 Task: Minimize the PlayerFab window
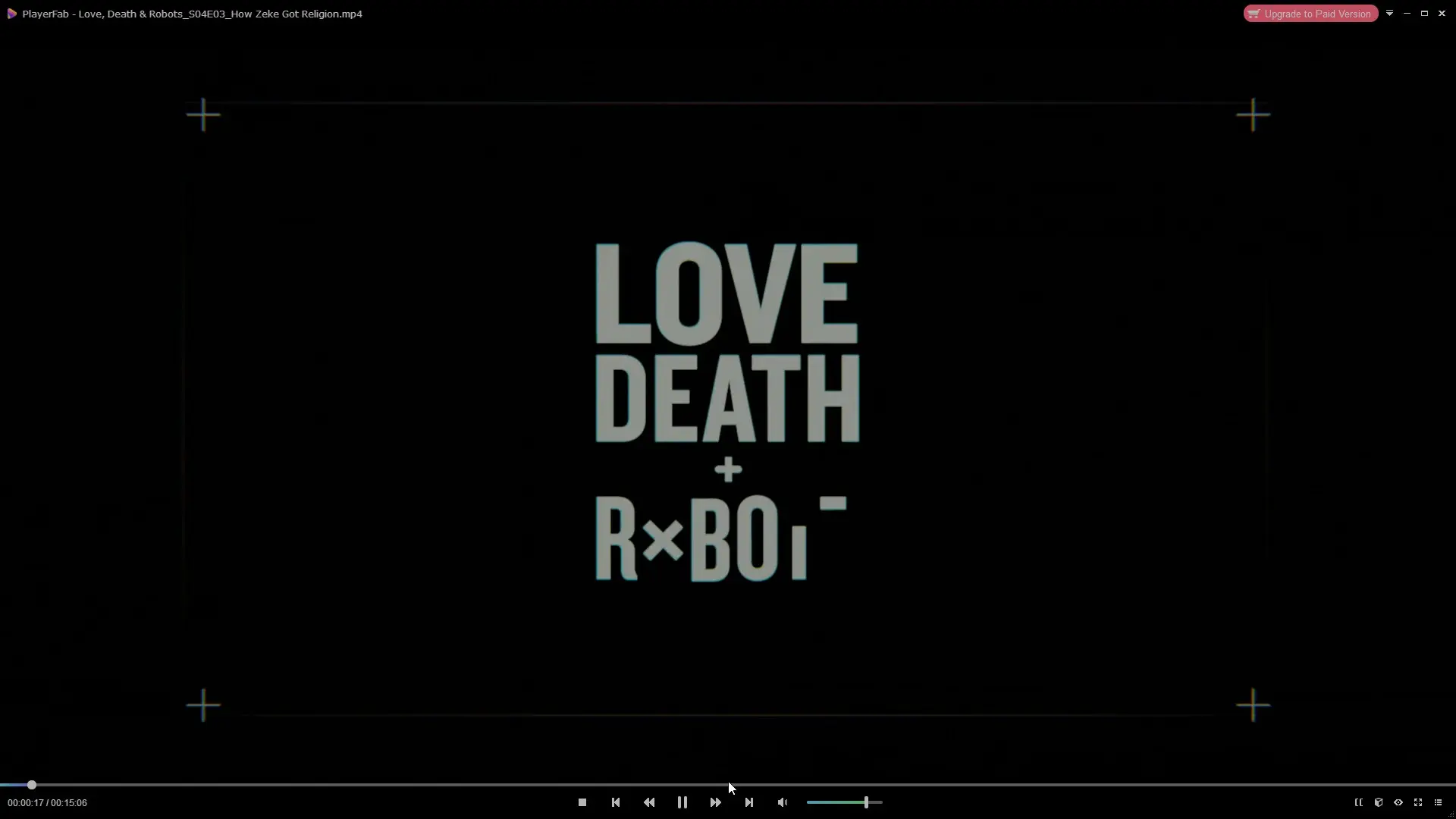[x=1407, y=14]
